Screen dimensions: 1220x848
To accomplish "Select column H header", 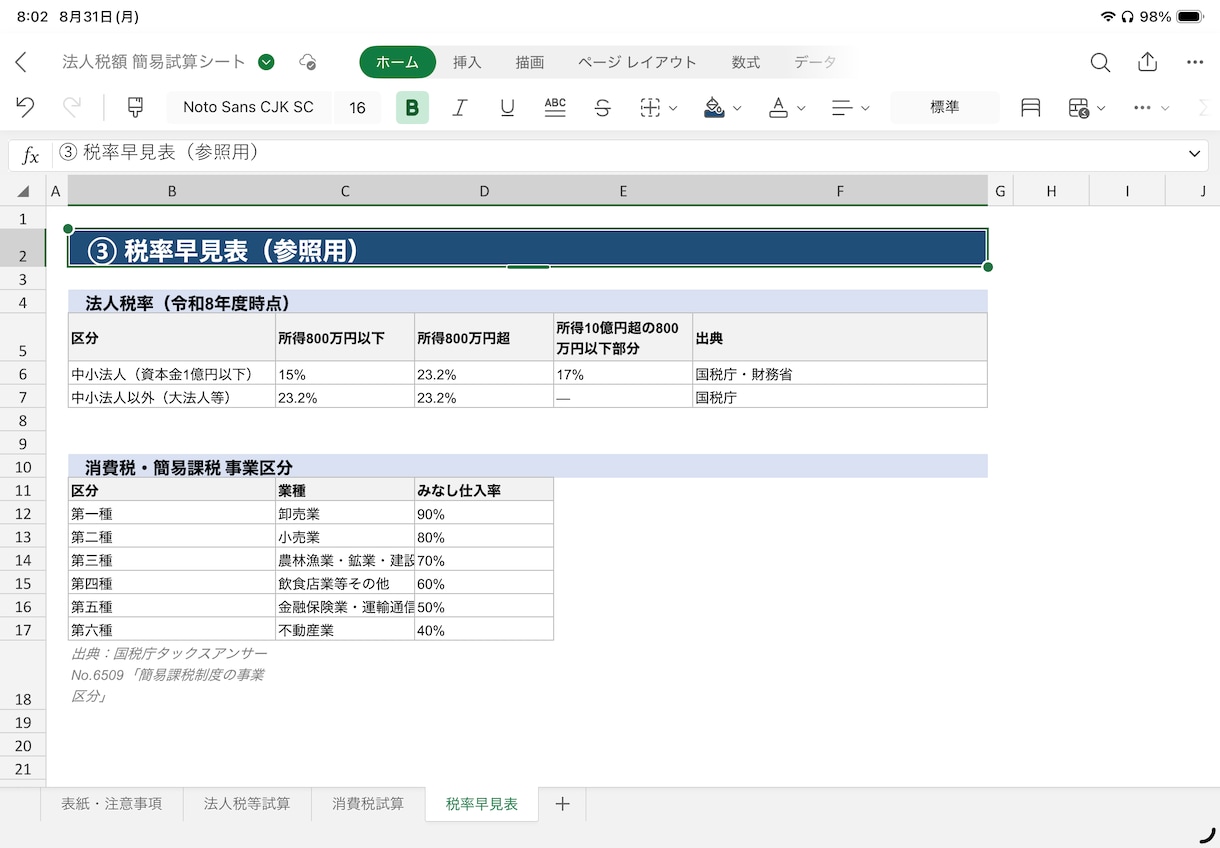I will point(1051,191).
